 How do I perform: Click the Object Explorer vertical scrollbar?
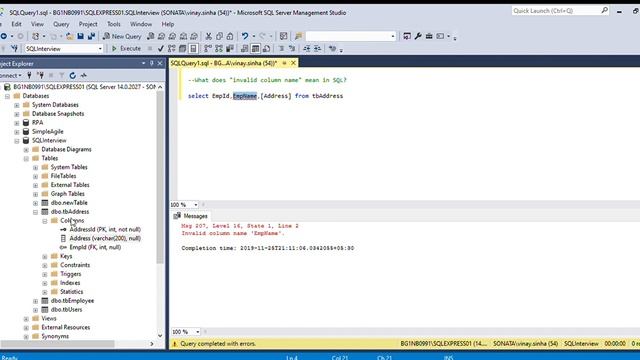160,176
